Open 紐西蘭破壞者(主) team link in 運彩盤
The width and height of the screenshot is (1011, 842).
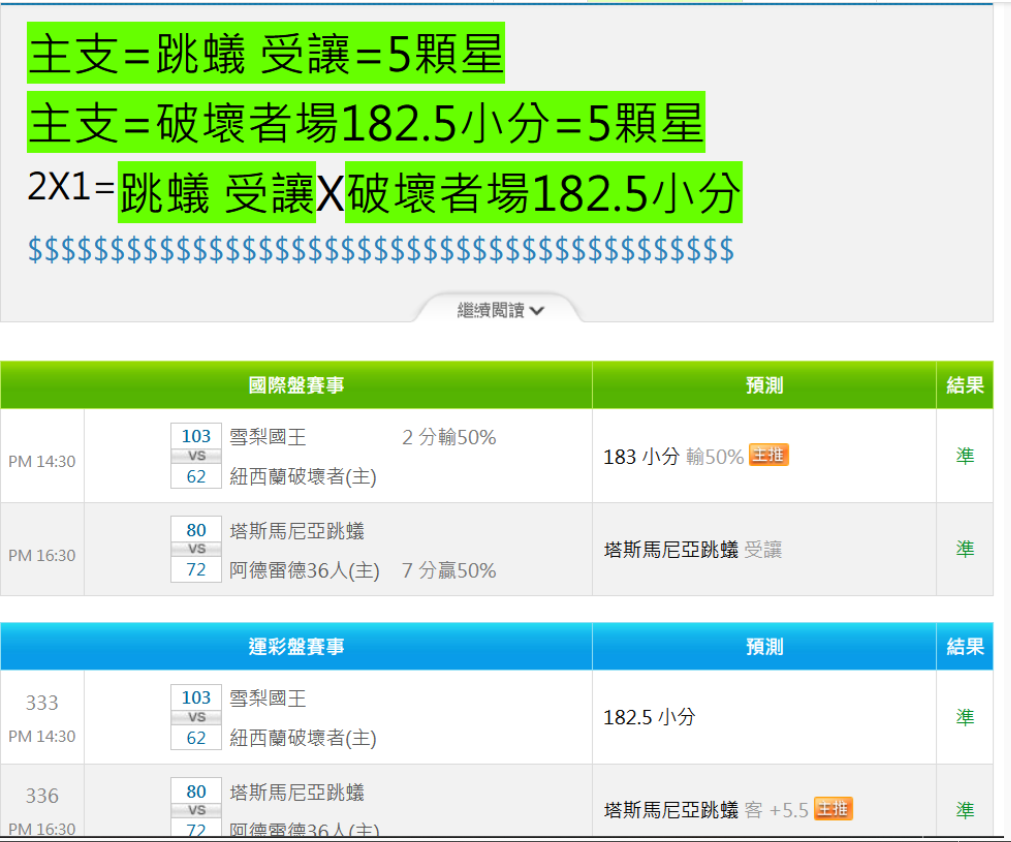tap(303, 738)
